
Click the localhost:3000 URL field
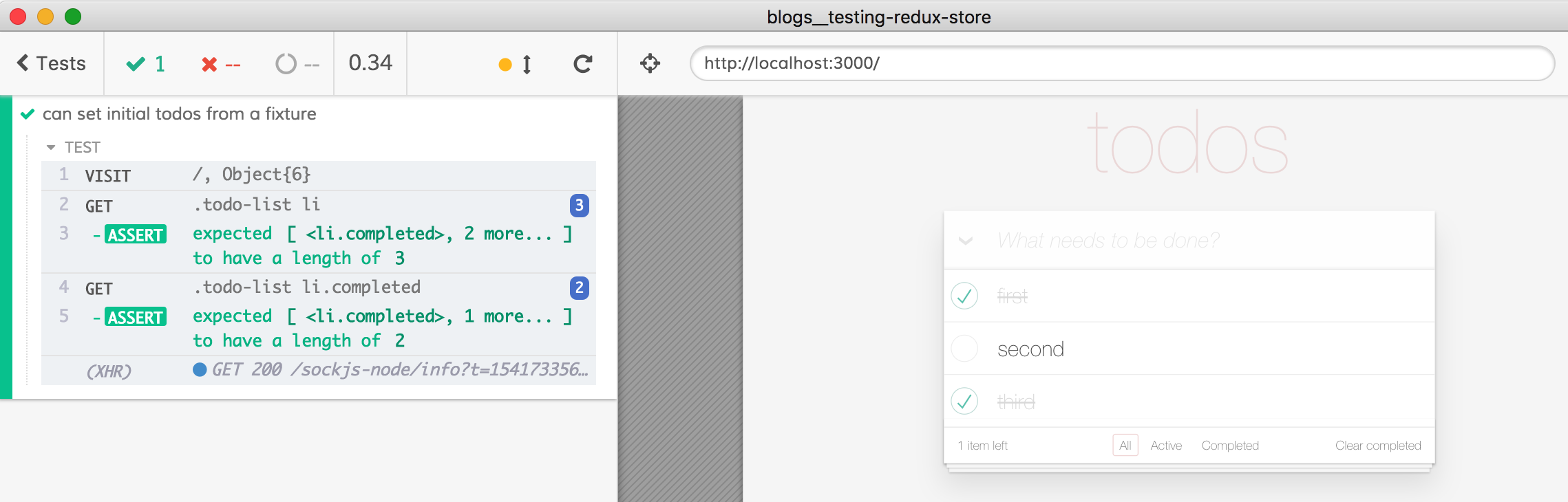[1122, 63]
